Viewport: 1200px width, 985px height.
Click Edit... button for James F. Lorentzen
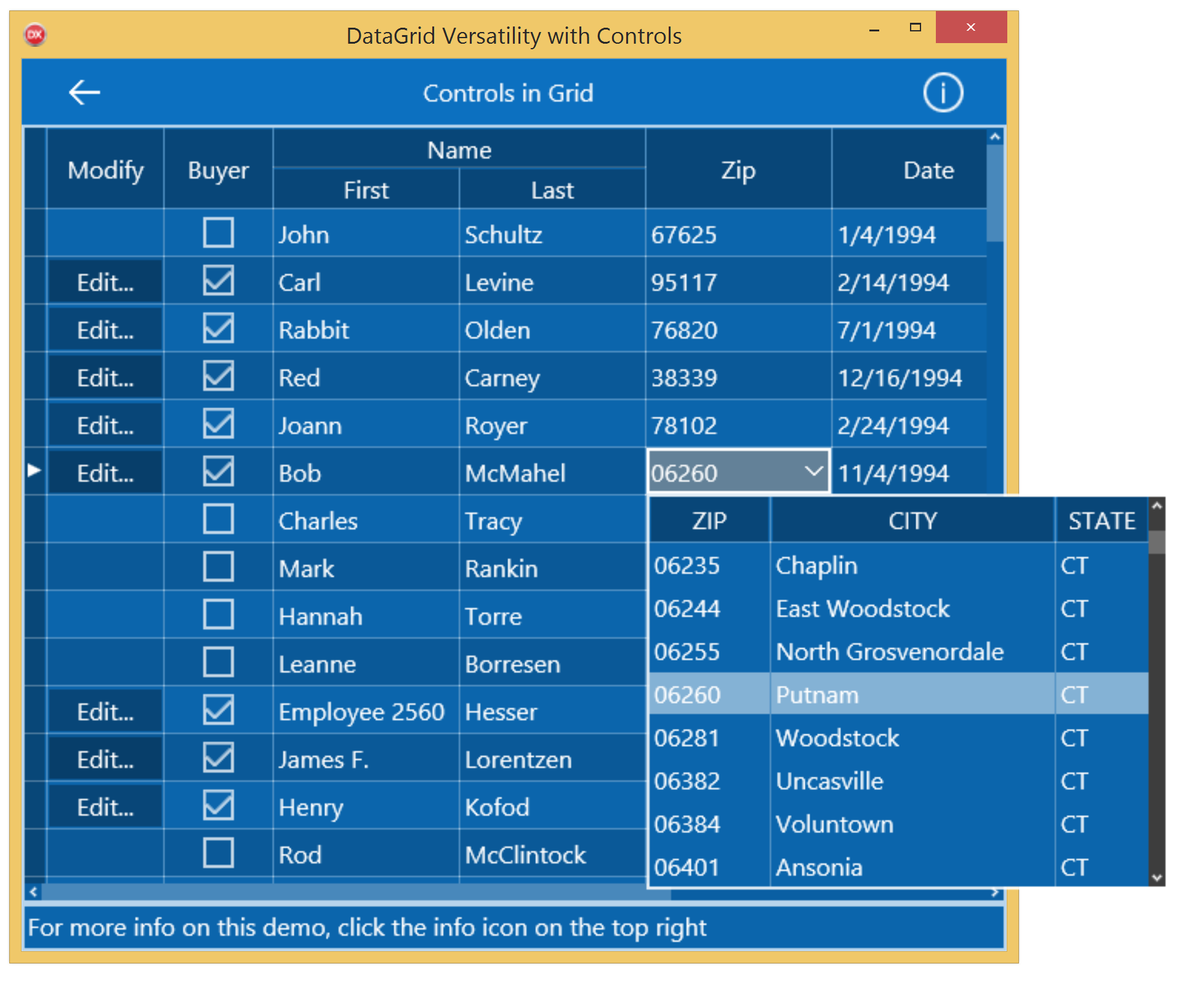tap(105, 759)
